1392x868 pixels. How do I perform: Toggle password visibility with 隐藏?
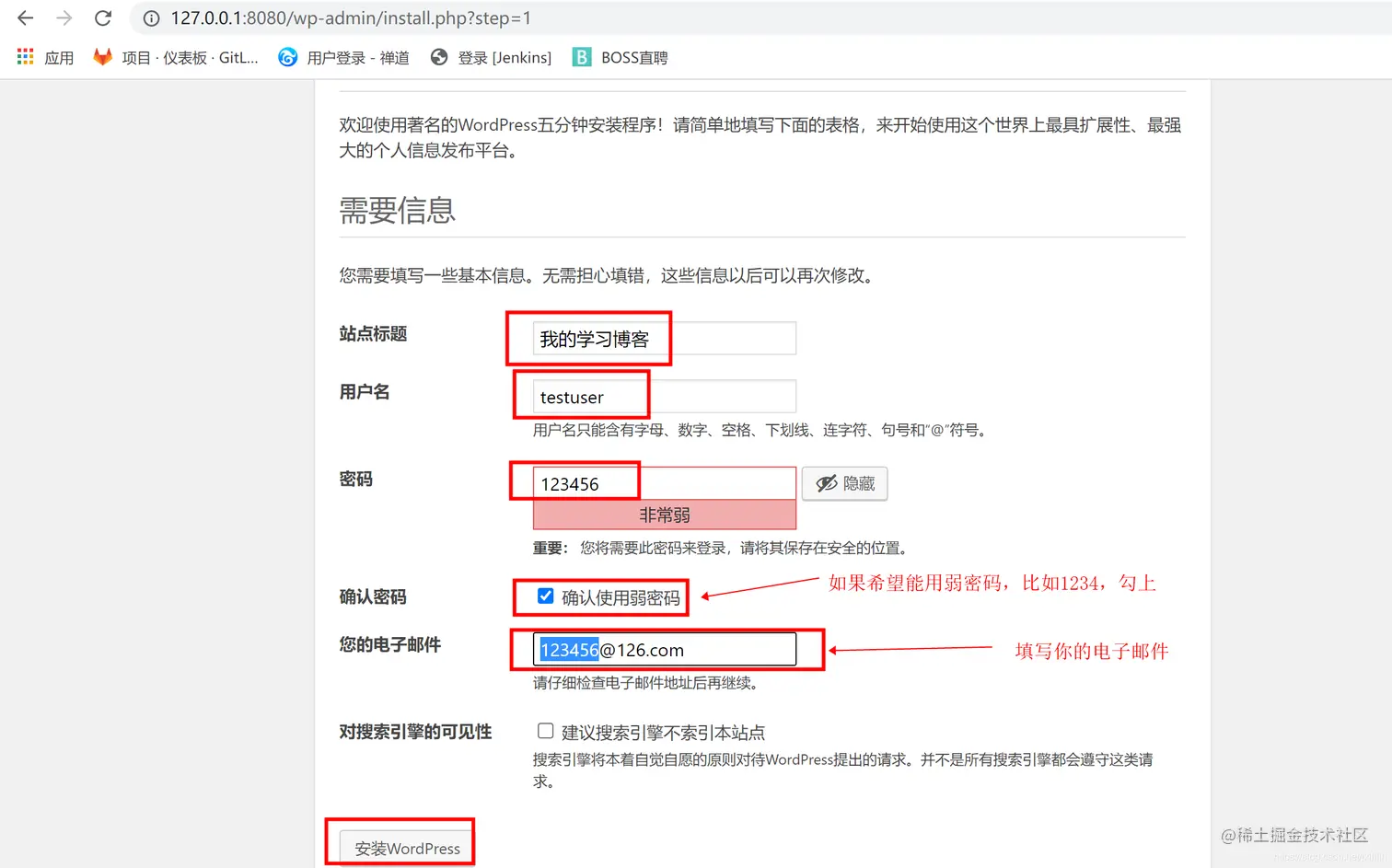844,483
